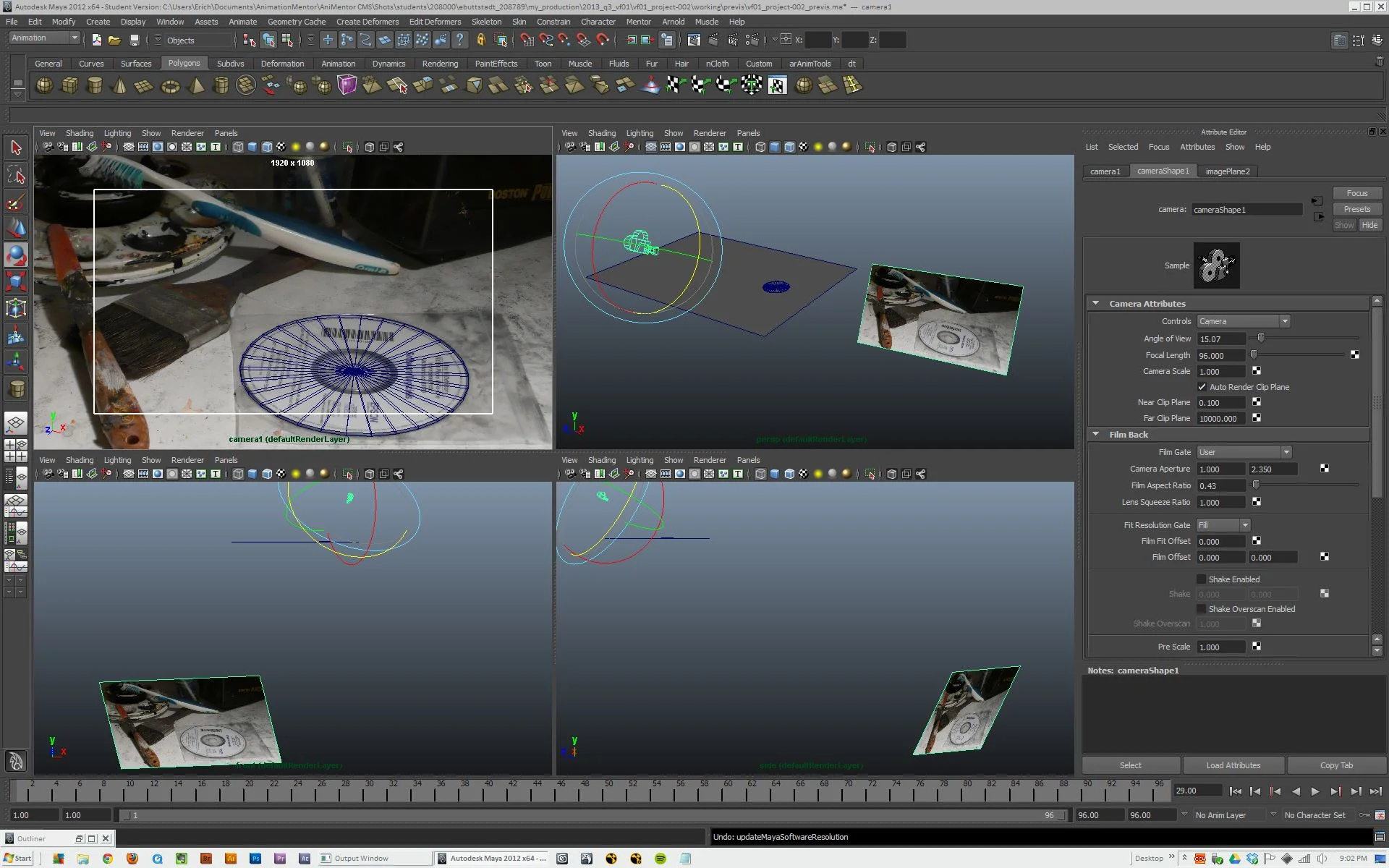This screenshot has width=1389, height=868.
Task: Uncheck Auto Render Clip Plane
Action: click(x=1202, y=387)
